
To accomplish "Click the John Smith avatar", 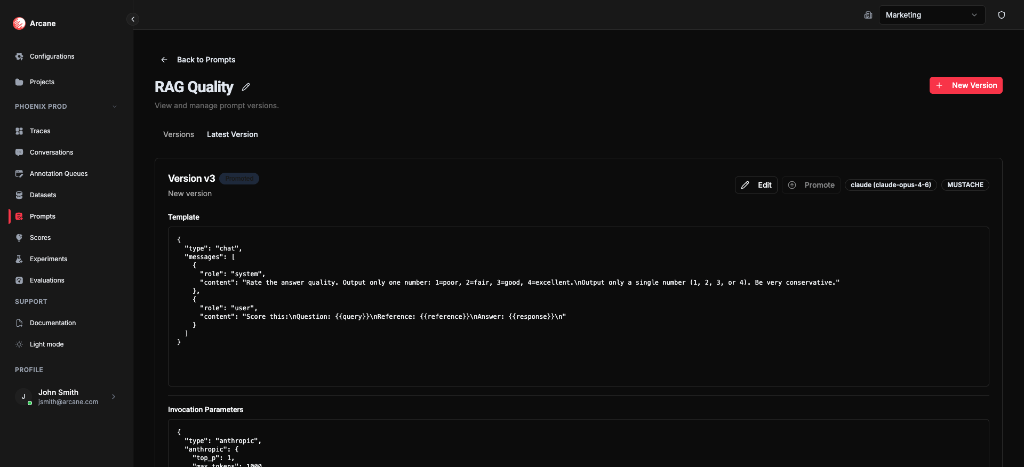I will coord(24,396).
